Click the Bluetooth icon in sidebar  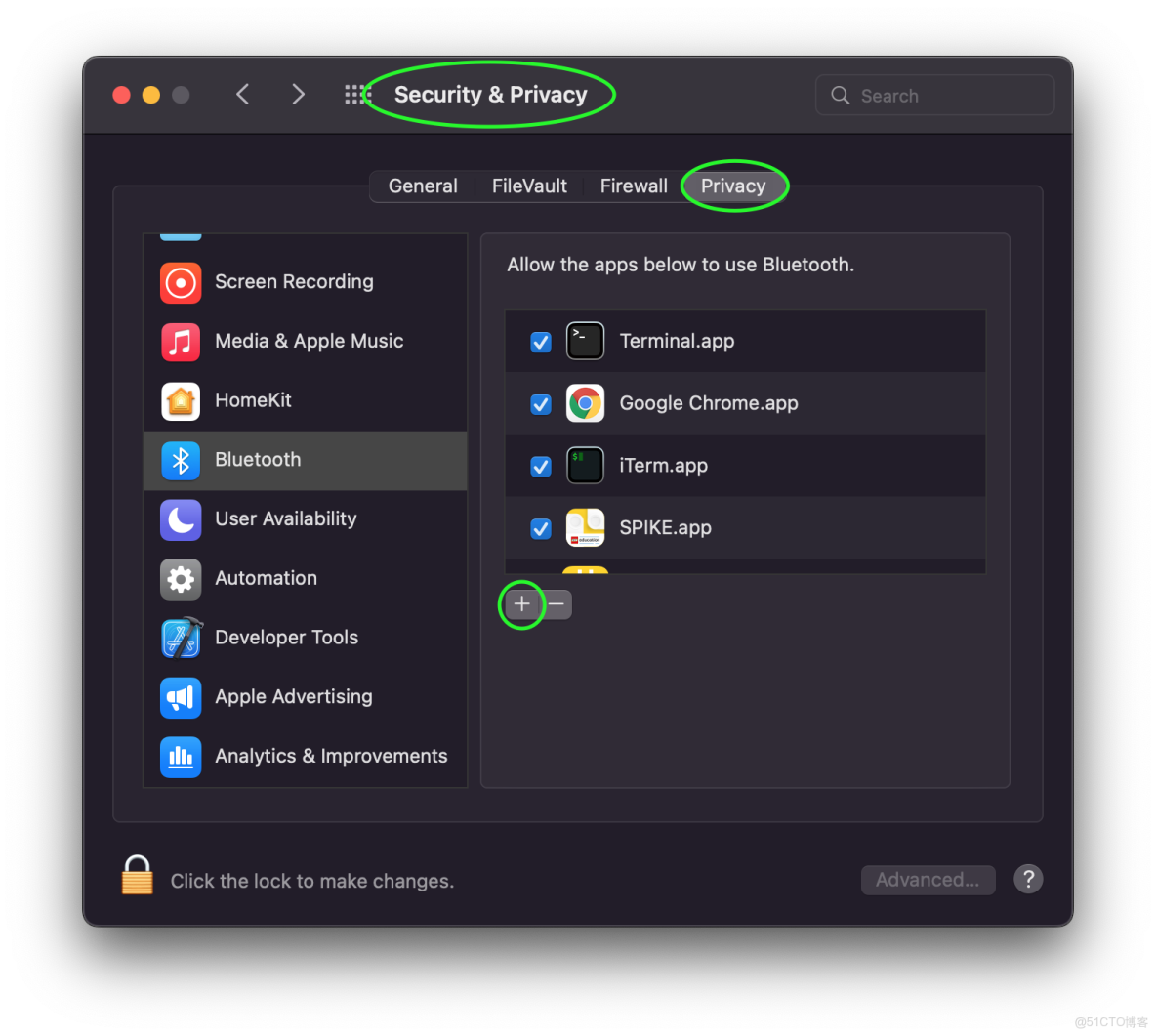pos(181,460)
